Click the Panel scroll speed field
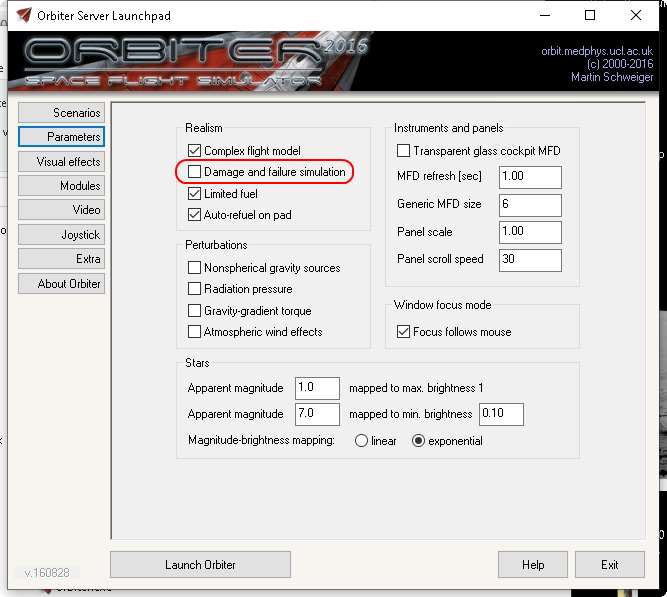 click(530, 260)
